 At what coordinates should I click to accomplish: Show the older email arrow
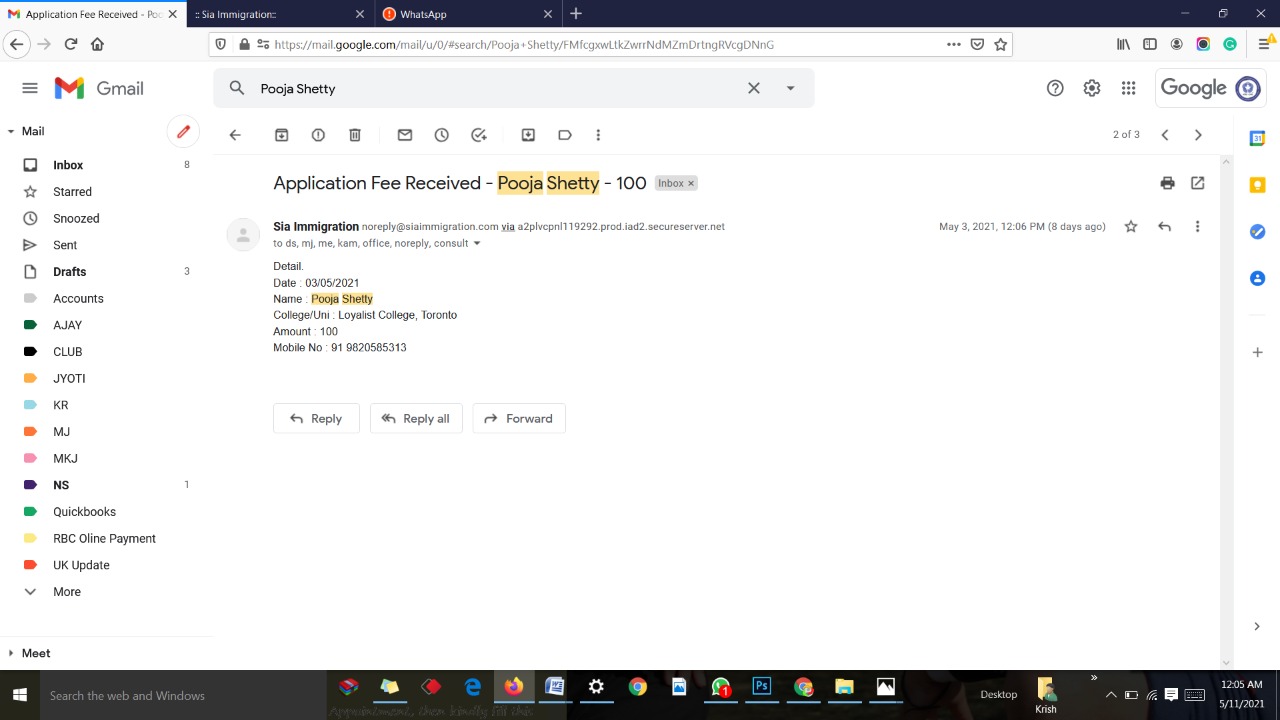(1198, 135)
